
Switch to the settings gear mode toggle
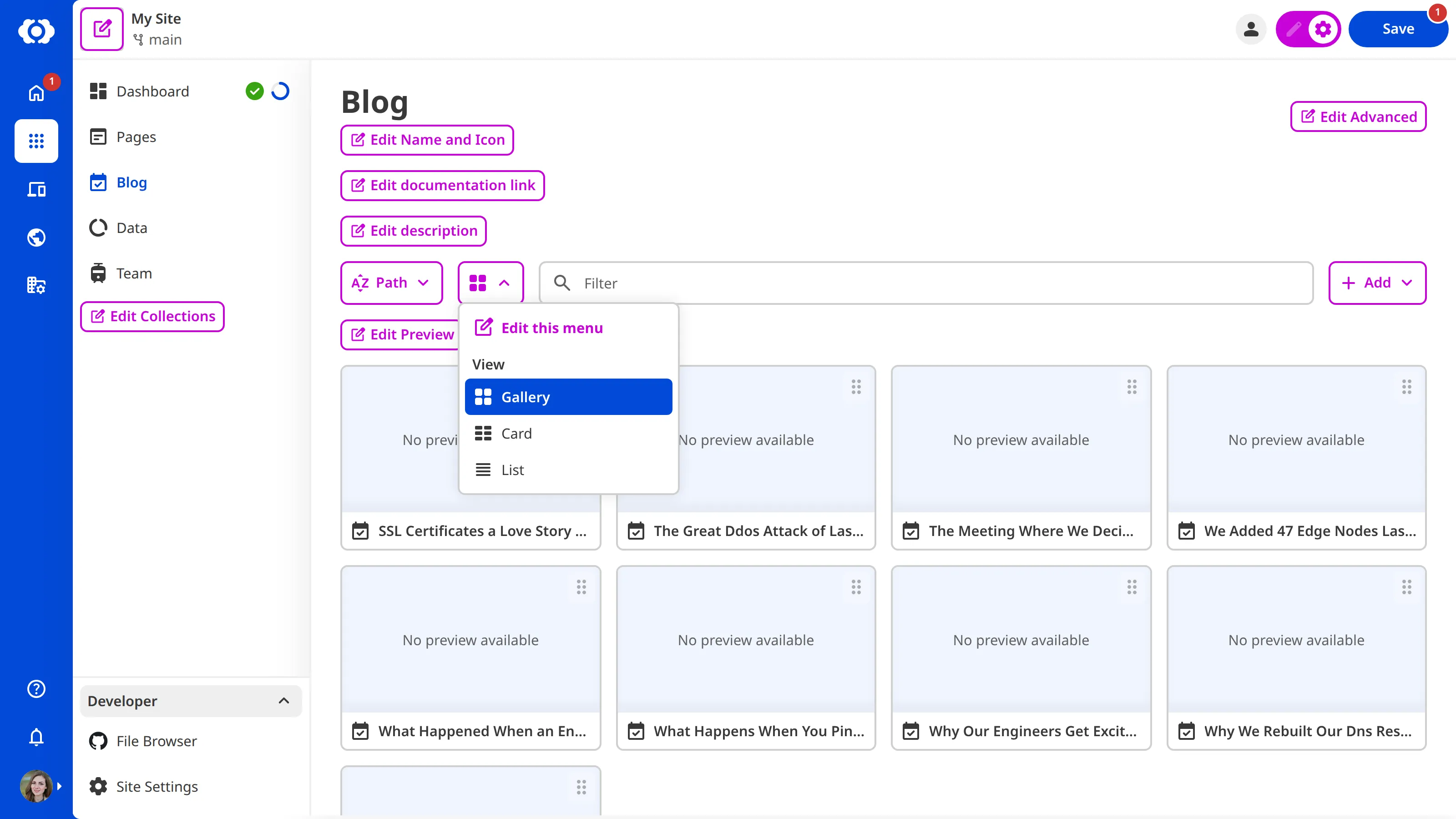pos(1323,29)
